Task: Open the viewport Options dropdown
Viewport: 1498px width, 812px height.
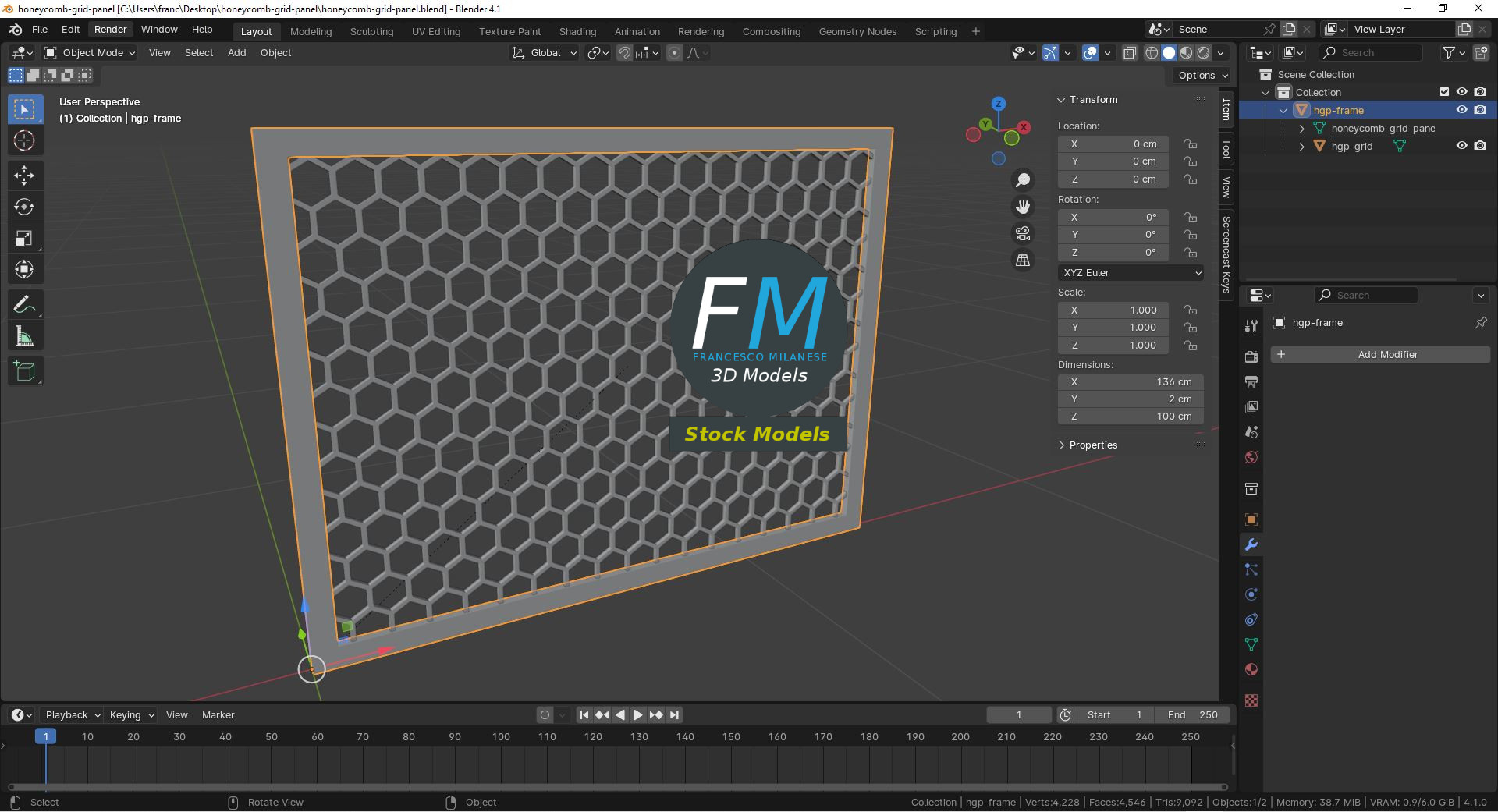Action: (x=1202, y=76)
